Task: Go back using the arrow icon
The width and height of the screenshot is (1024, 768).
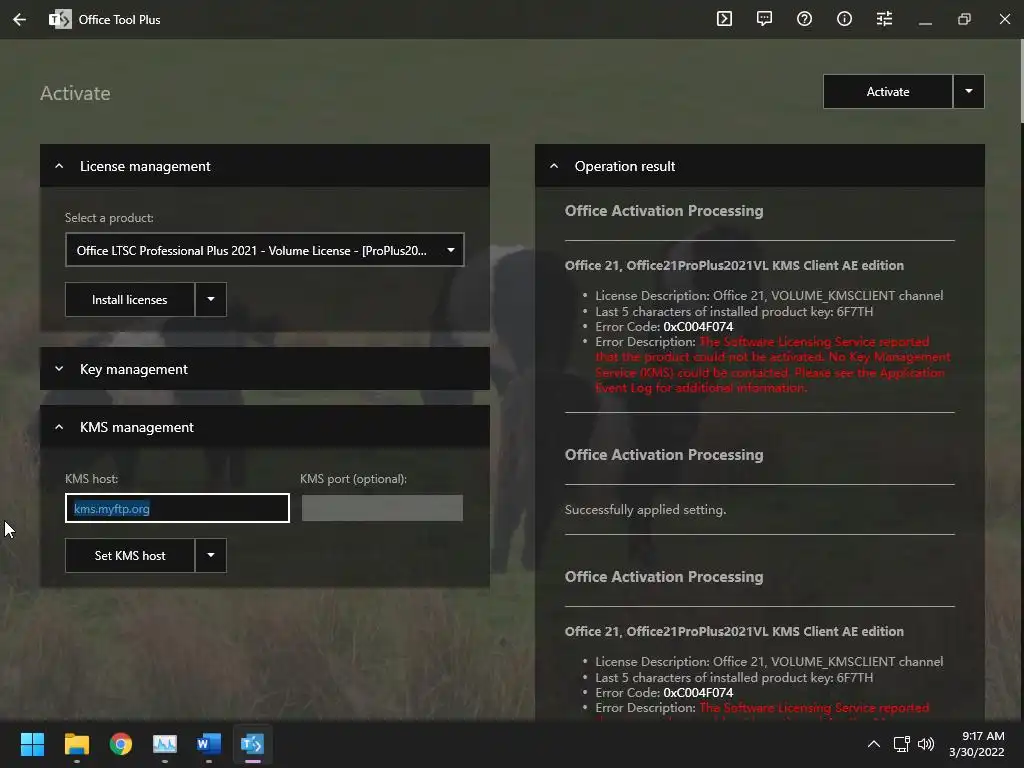Action: click(20, 20)
